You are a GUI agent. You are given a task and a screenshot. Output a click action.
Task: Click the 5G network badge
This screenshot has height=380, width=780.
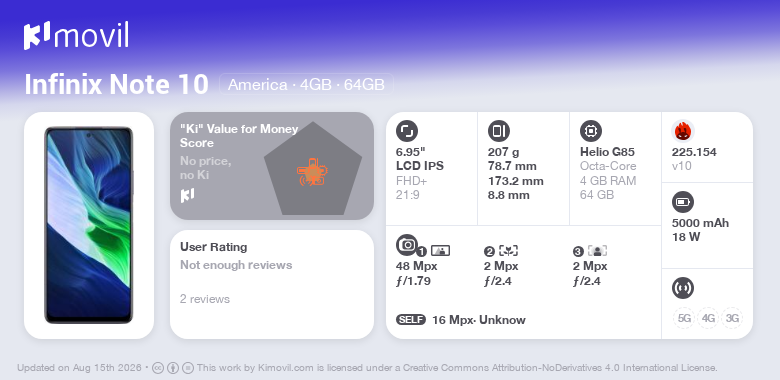[684, 318]
